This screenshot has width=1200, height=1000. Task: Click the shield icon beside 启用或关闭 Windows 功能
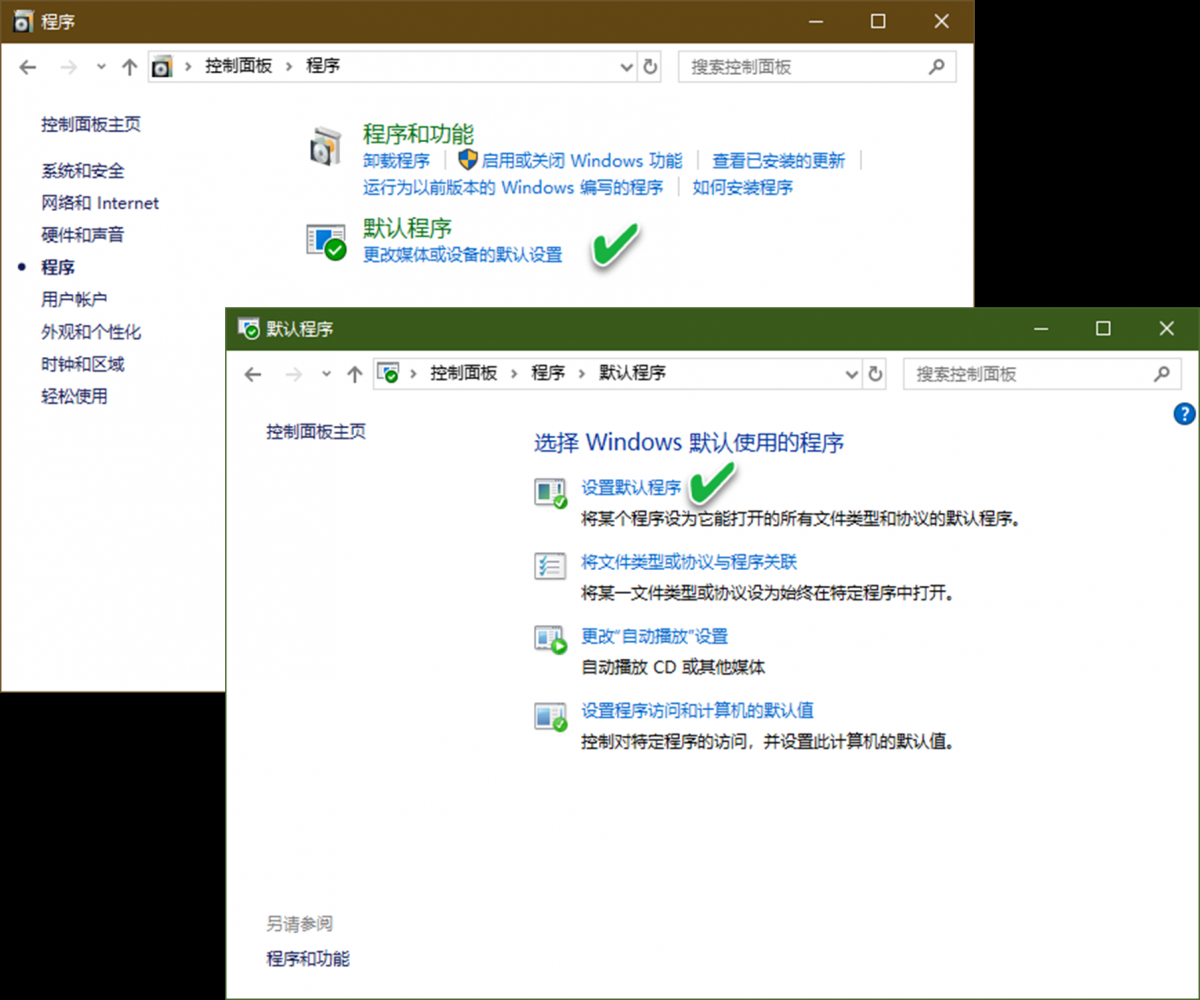coord(466,160)
